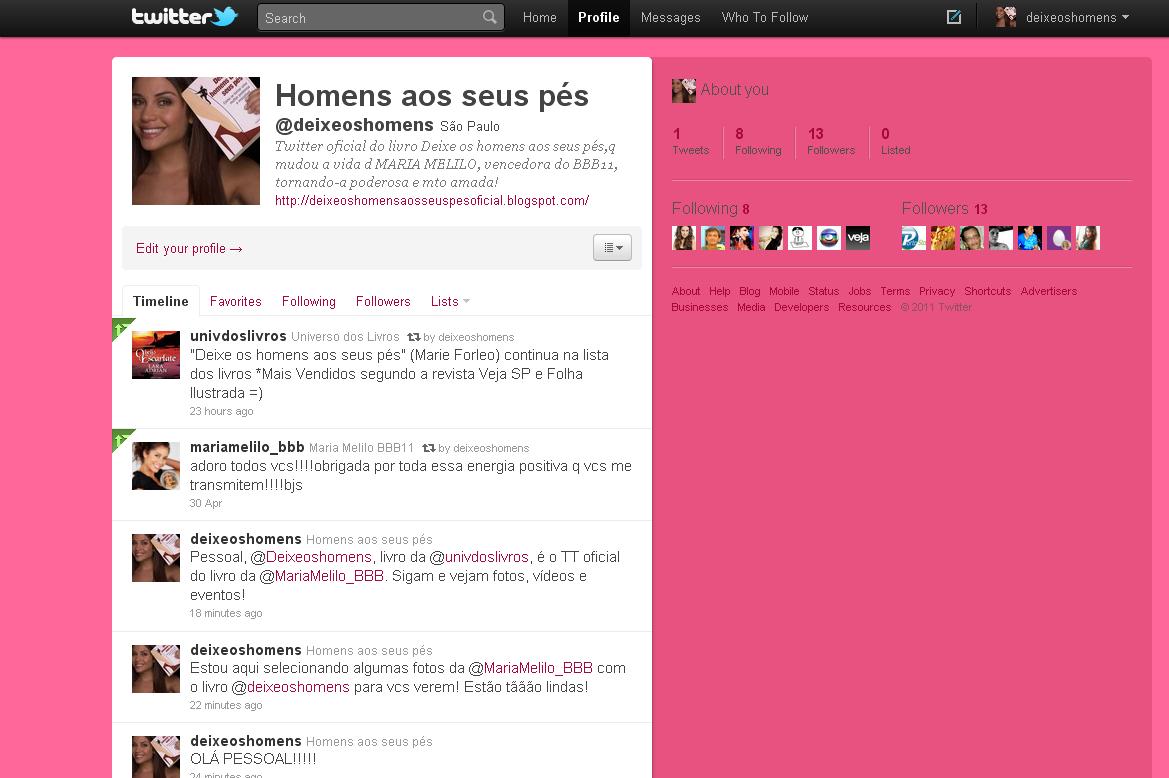Open Messages in navigation bar
Image resolution: width=1169 pixels, height=778 pixels.
[670, 17]
